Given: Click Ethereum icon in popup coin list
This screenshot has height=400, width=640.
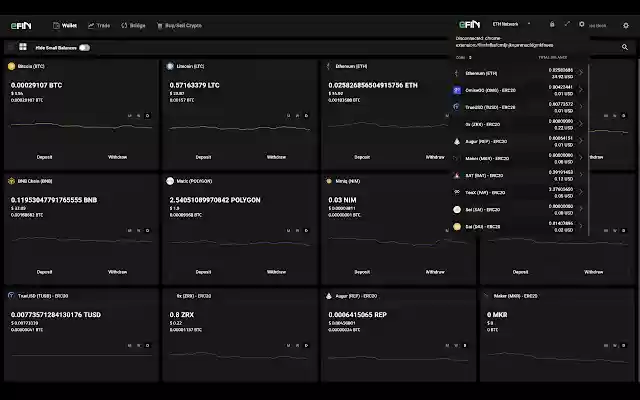Looking at the screenshot, I should (457, 73).
